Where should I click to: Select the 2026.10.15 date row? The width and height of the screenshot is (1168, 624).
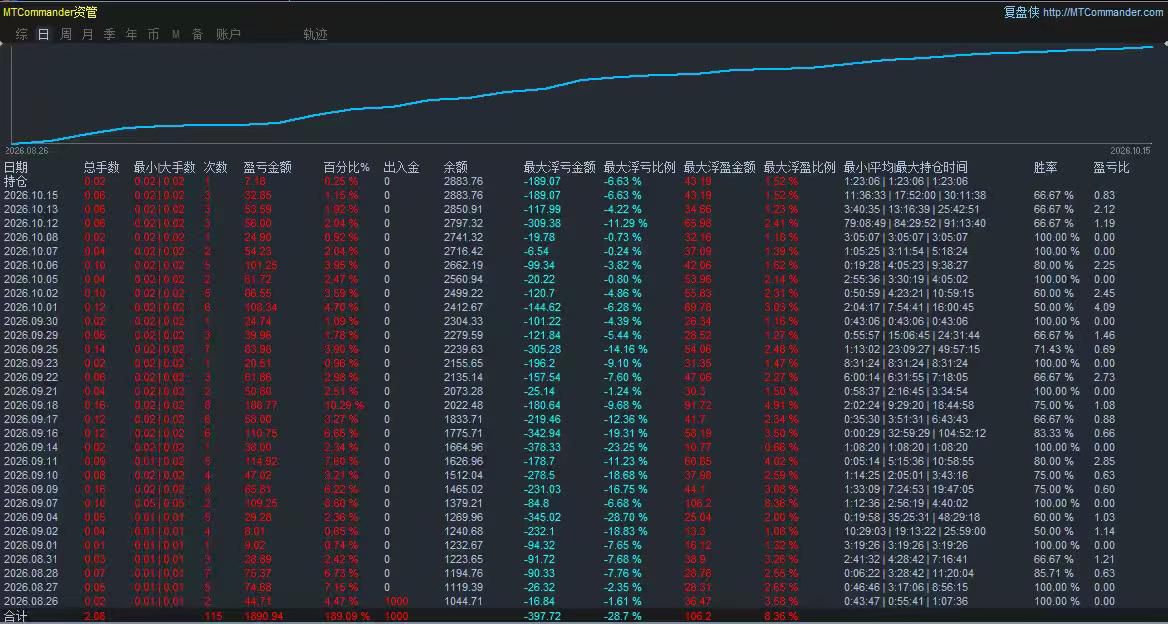pyautogui.click(x=31, y=195)
